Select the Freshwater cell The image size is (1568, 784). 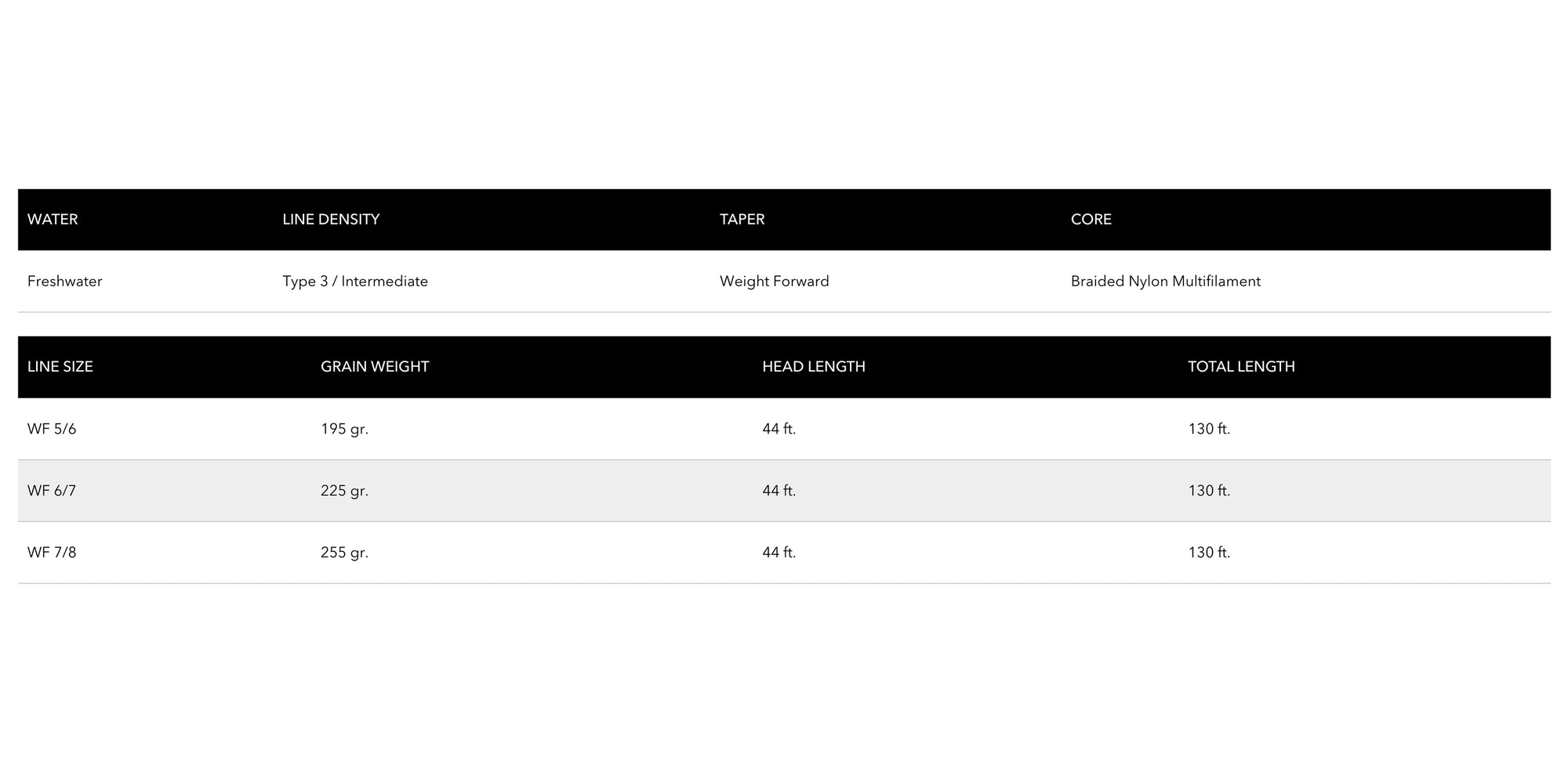[64, 281]
